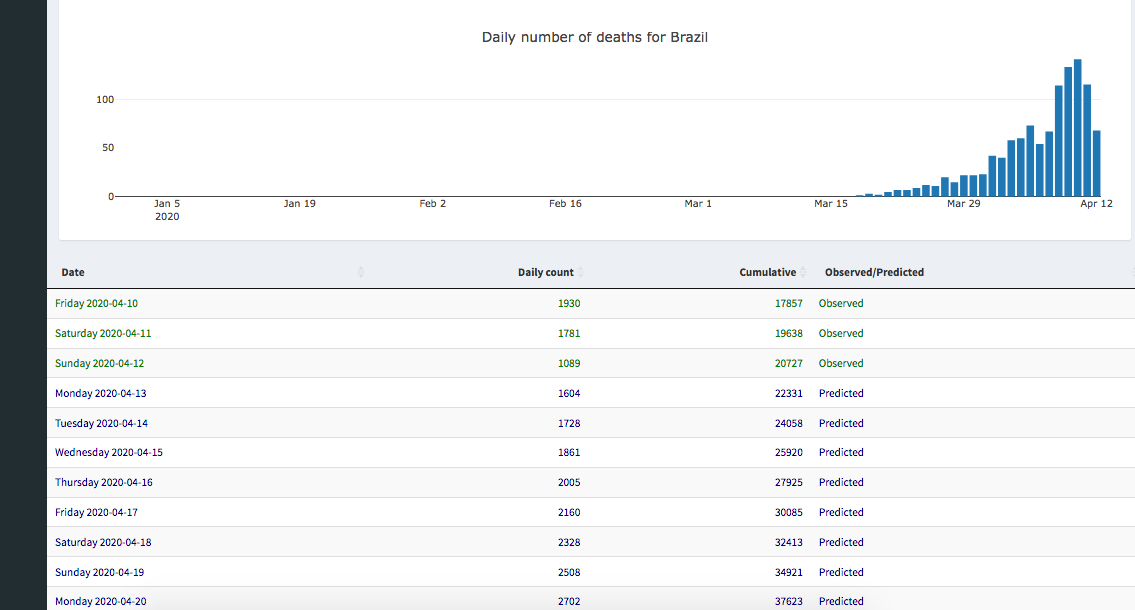Click the Date column header label
This screenshot has height=610, width=1135.
click(73, 272)
